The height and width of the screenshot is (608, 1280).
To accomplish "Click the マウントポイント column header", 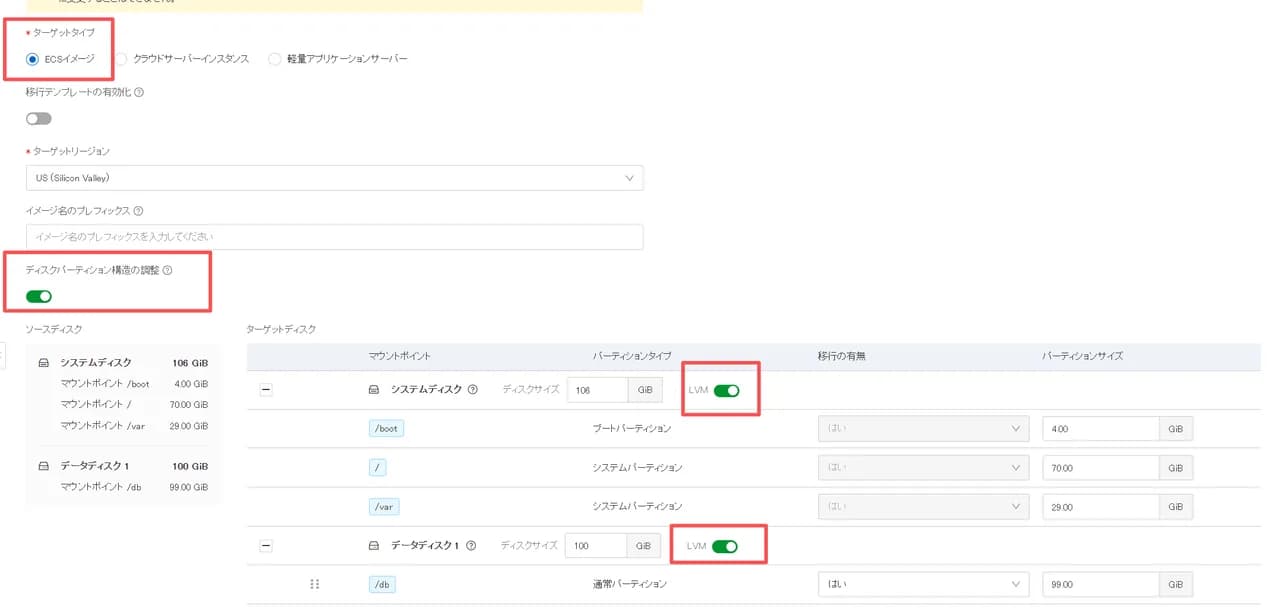I will pyautogui.click(x=400, y=357).
